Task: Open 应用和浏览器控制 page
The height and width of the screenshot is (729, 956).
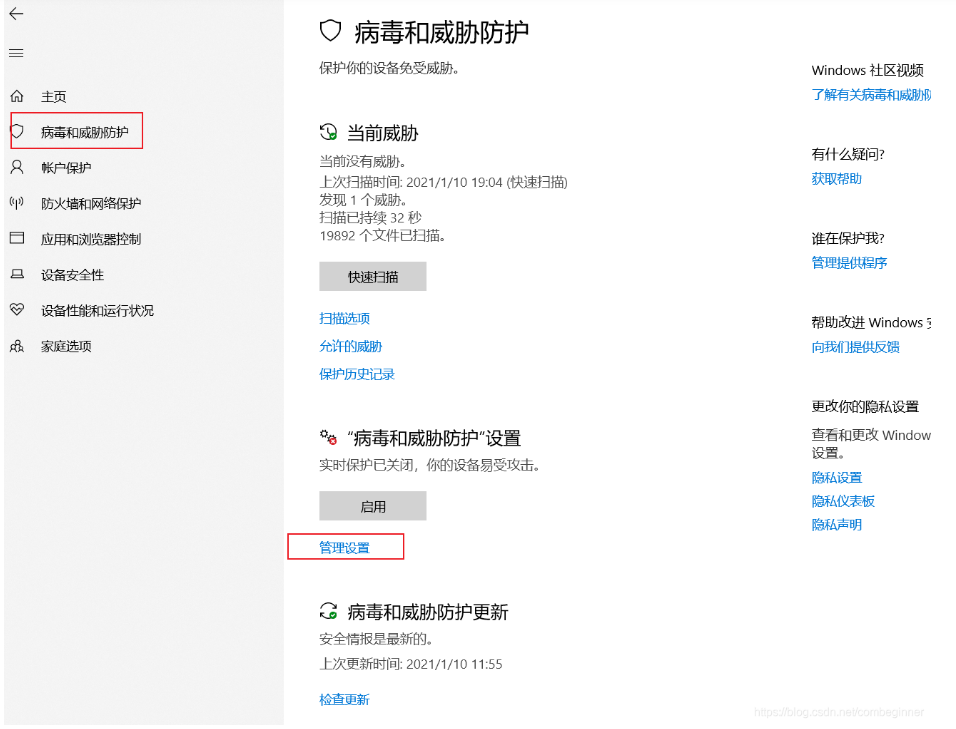Action: pyautogui.click(x=91, y=239)
